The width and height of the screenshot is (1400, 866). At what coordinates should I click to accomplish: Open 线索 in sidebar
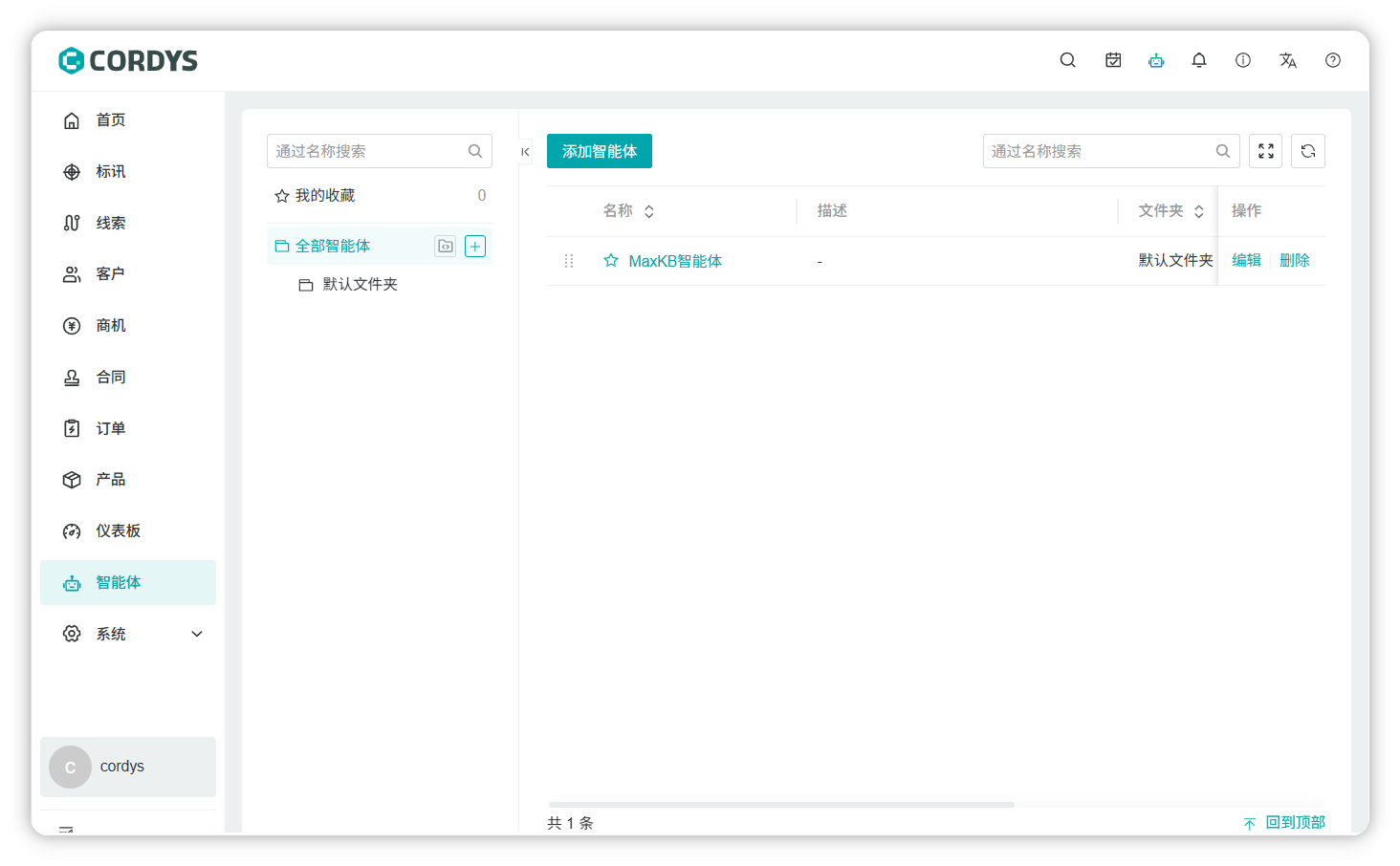(x=128, y=223)
